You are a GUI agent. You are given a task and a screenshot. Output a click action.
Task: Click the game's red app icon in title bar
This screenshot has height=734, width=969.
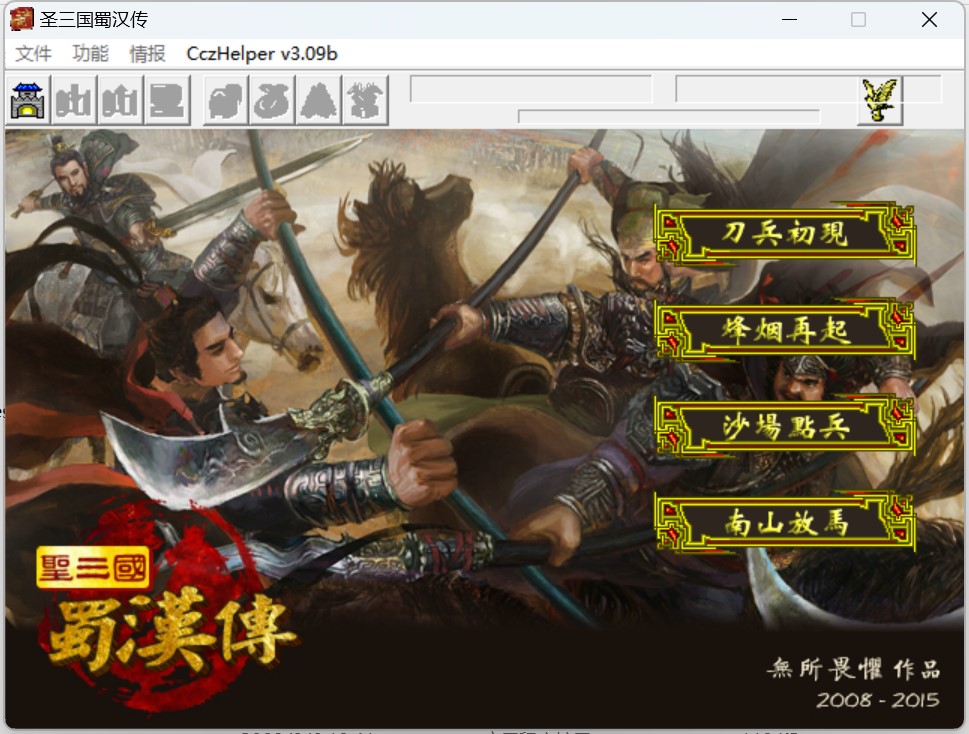point(22,19)
